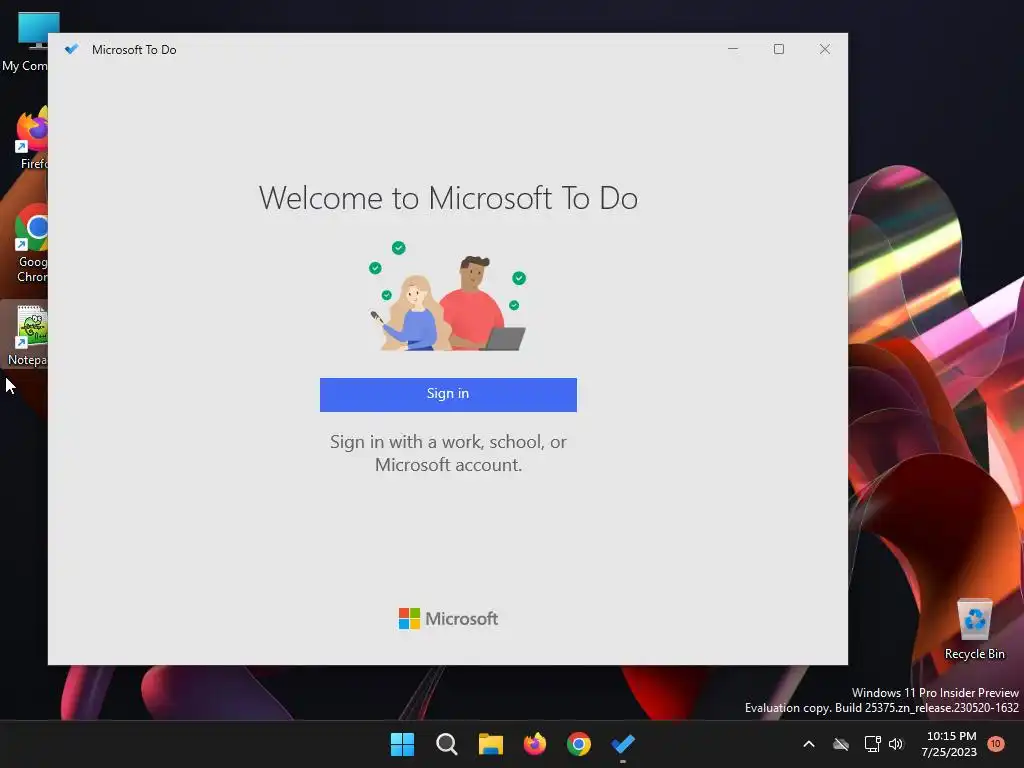This screenshot has height=768, width=1024.
Task: Click the Microsoft To Do title bar checkmark icon
Action: (x=72, y=49)
